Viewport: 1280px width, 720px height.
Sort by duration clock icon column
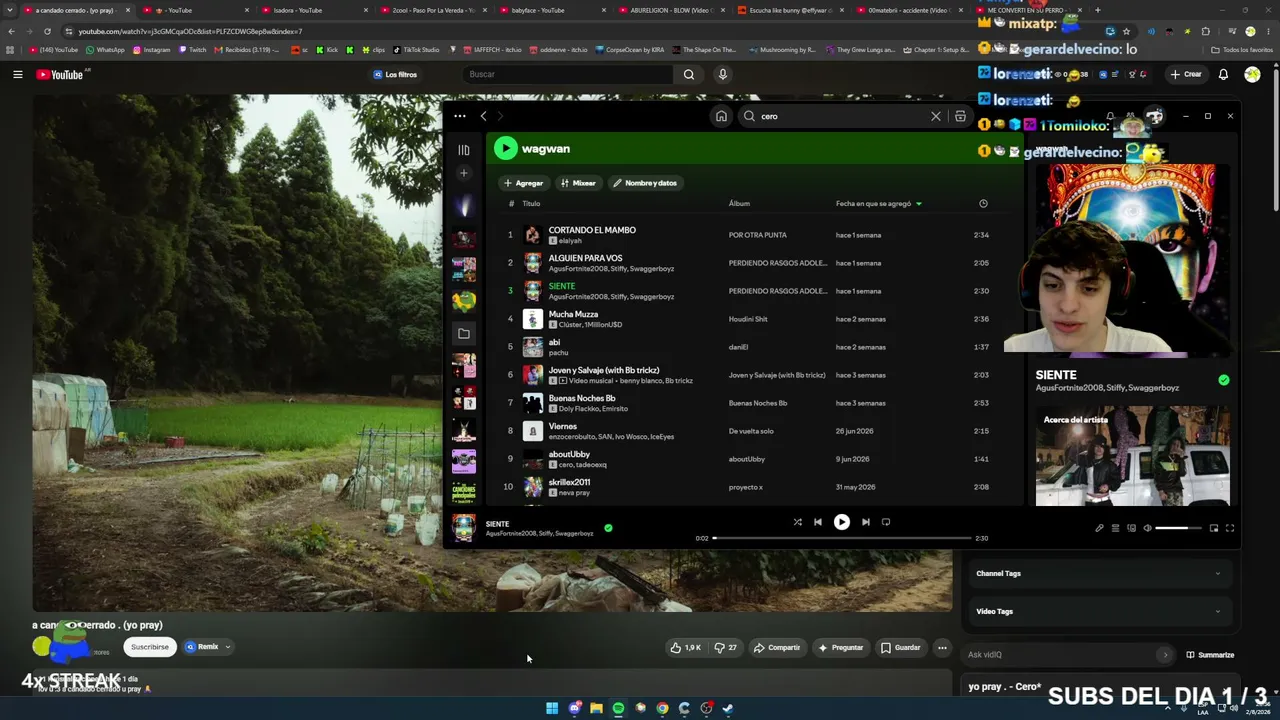click(983, 204)
